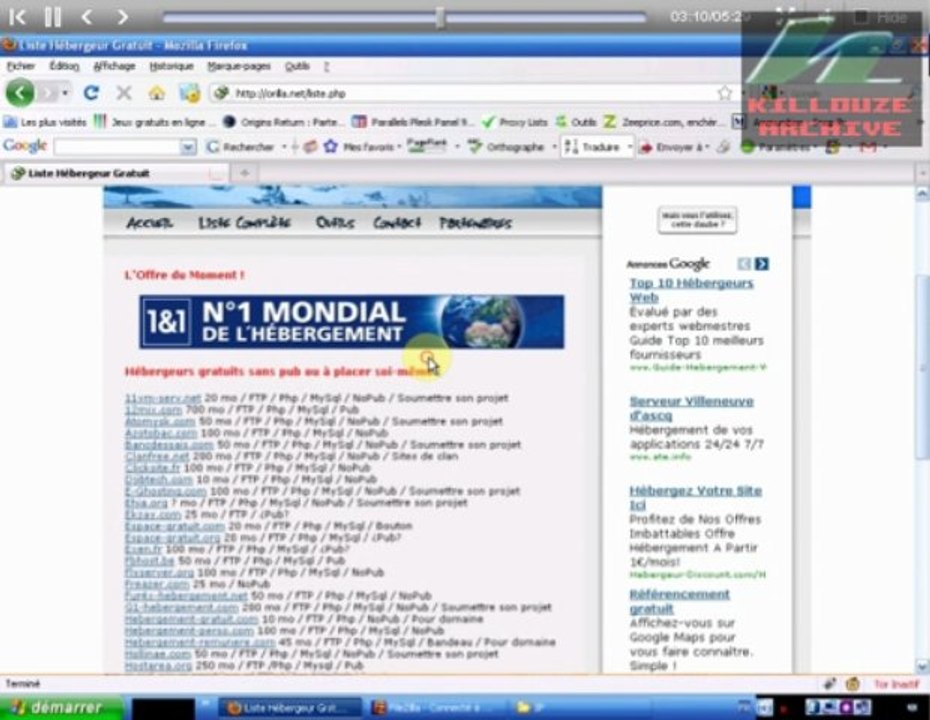This screenshot has height=720, width=930.
Task: Go to Home with the house icon
Action: click(157, 93)
